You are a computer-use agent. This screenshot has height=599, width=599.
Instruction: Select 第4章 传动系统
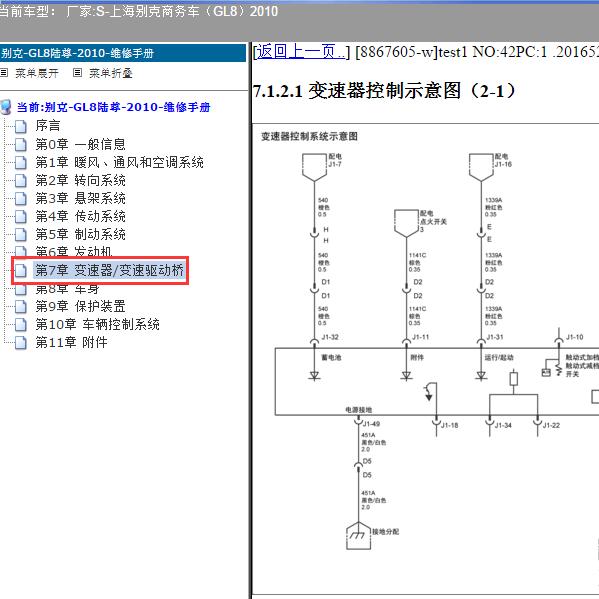80,216
